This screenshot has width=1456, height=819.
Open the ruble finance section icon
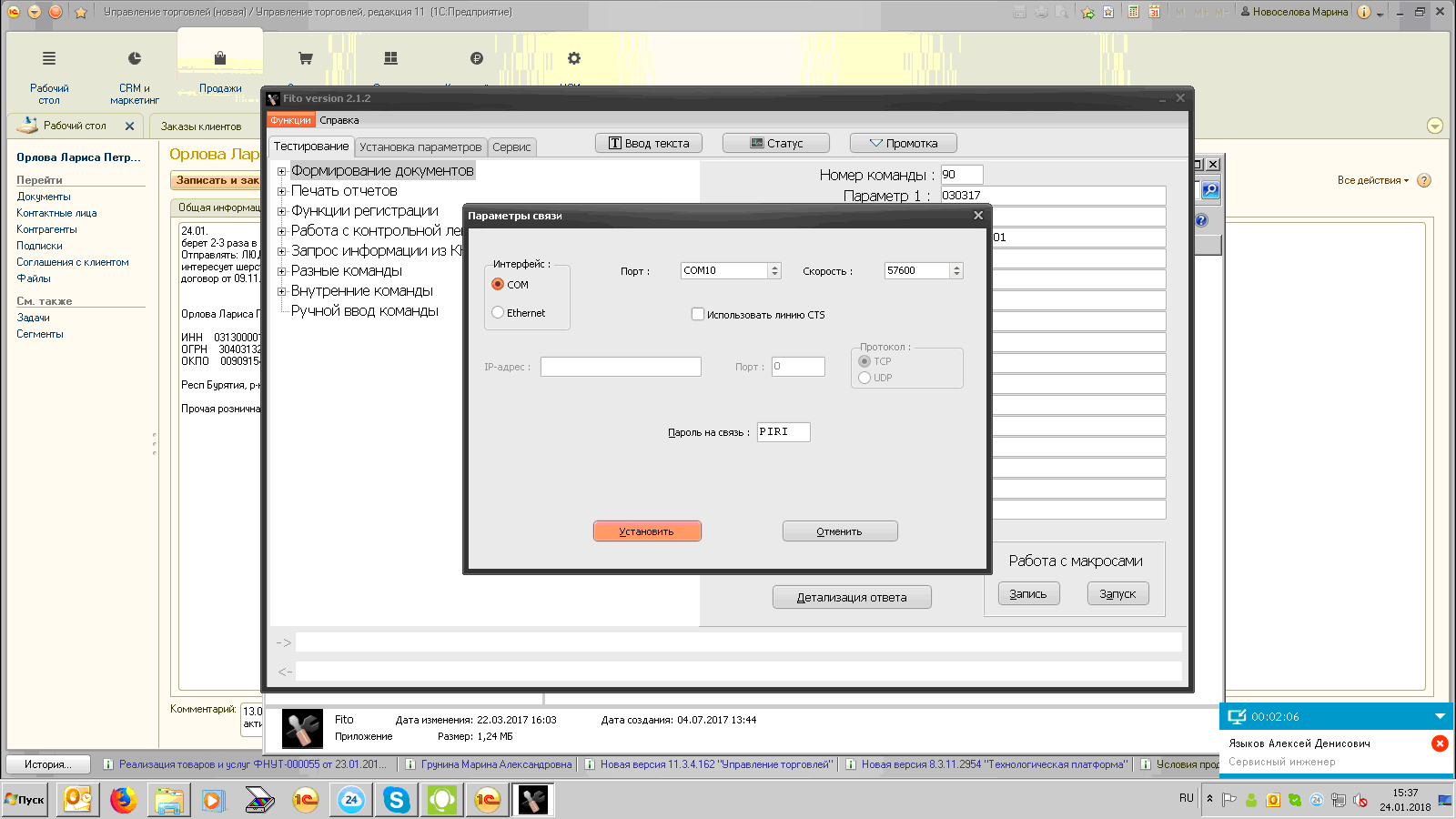477,58
